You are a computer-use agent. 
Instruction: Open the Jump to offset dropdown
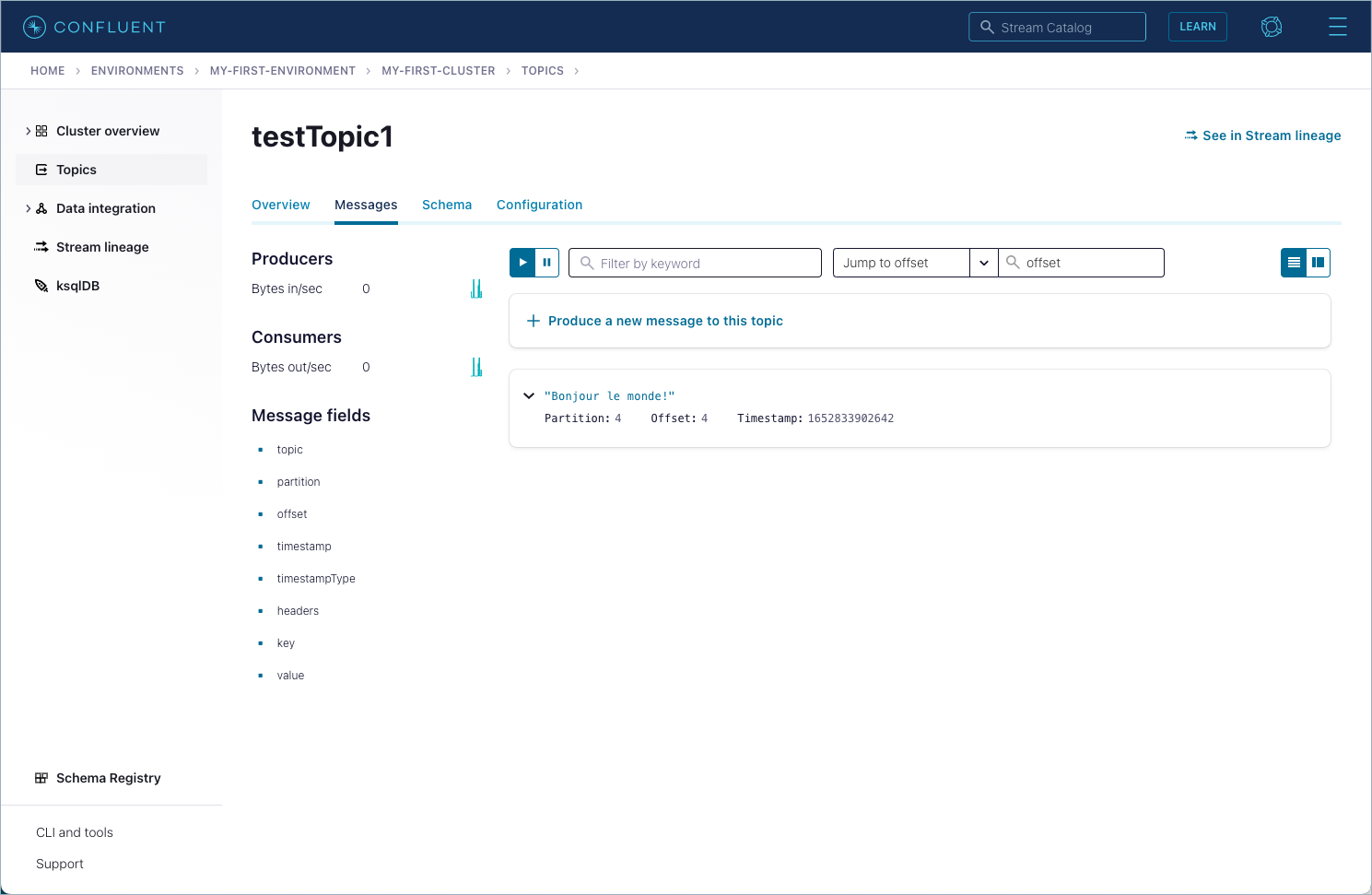tap(983, 263)
